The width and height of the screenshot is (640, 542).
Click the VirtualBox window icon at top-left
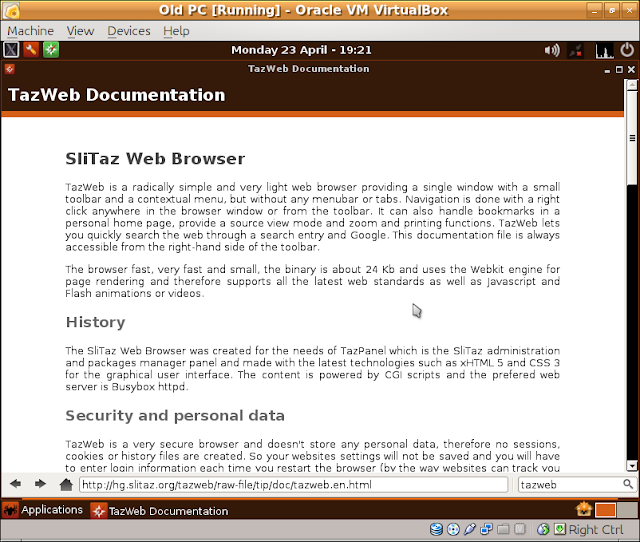(11, 11)
